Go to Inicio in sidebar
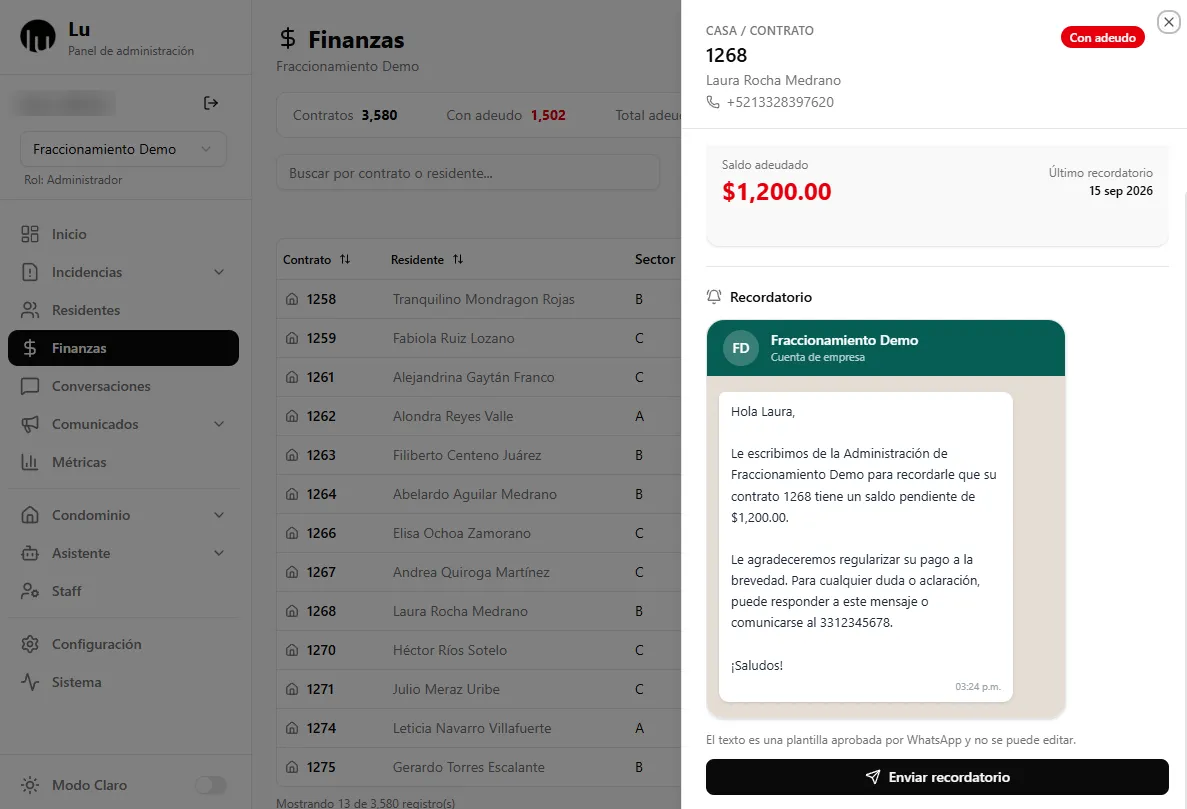 click(x=123, y=234)
